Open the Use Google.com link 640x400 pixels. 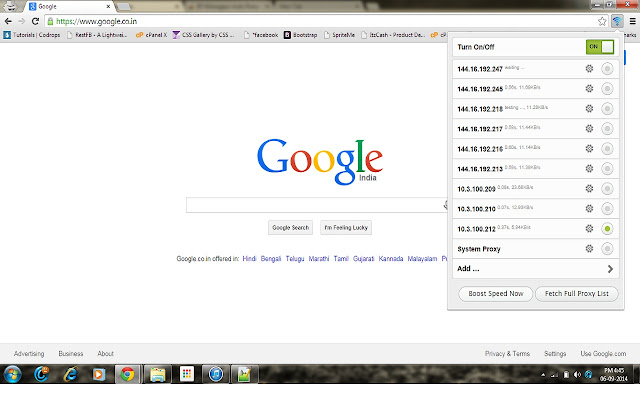pos(603,353)
